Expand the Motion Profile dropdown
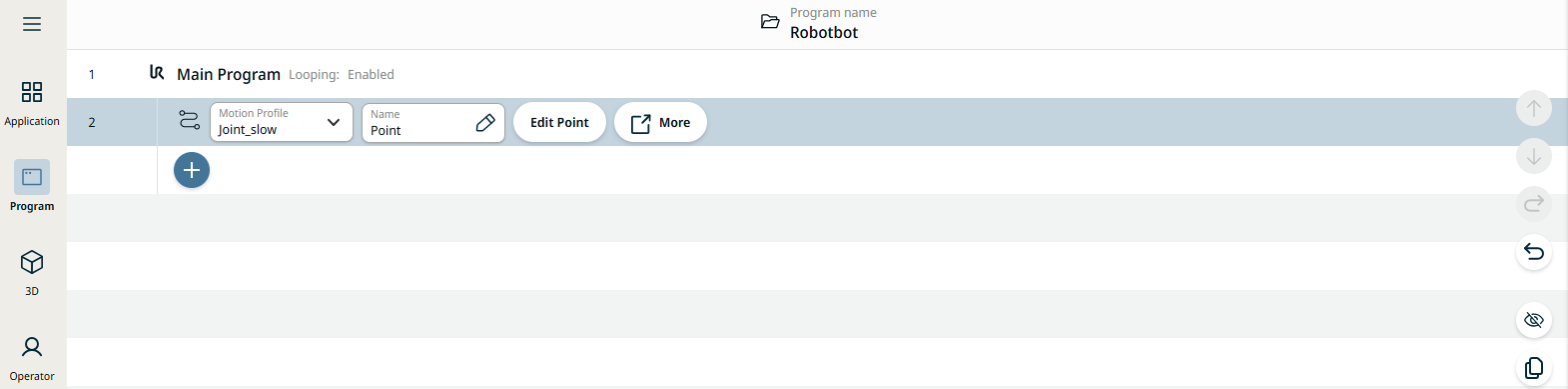 point(281,122)
